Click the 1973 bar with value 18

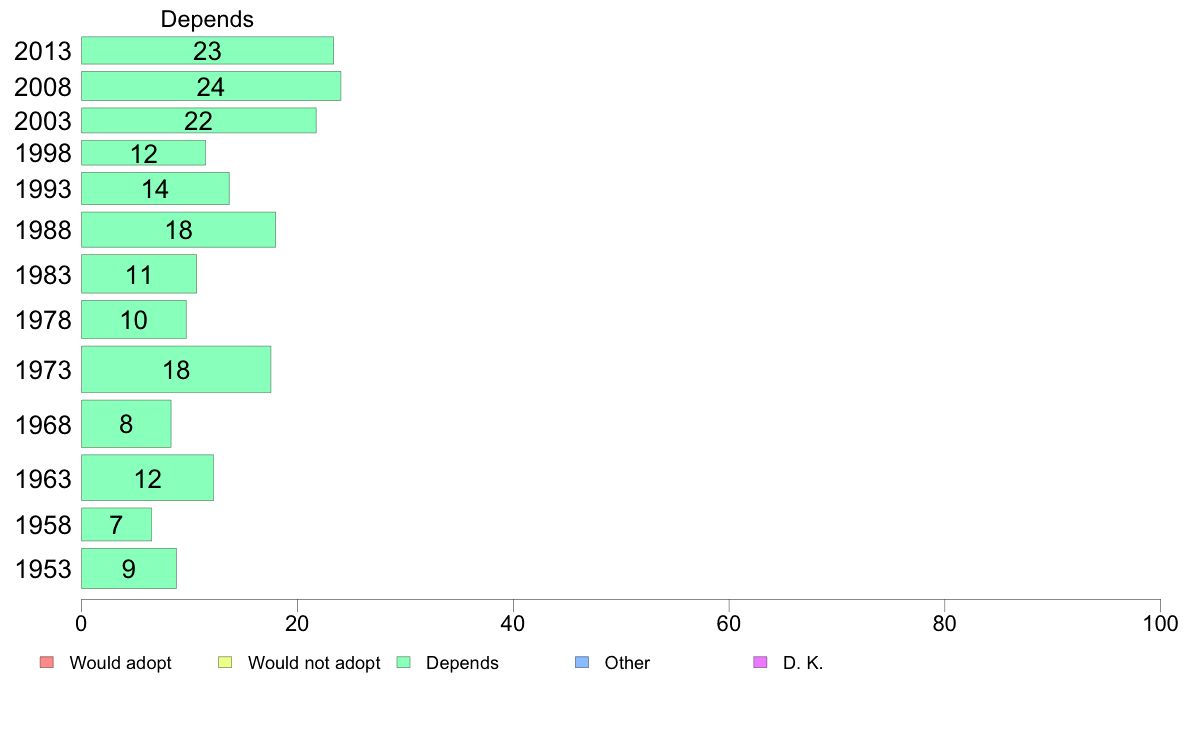tap(176, 370)
